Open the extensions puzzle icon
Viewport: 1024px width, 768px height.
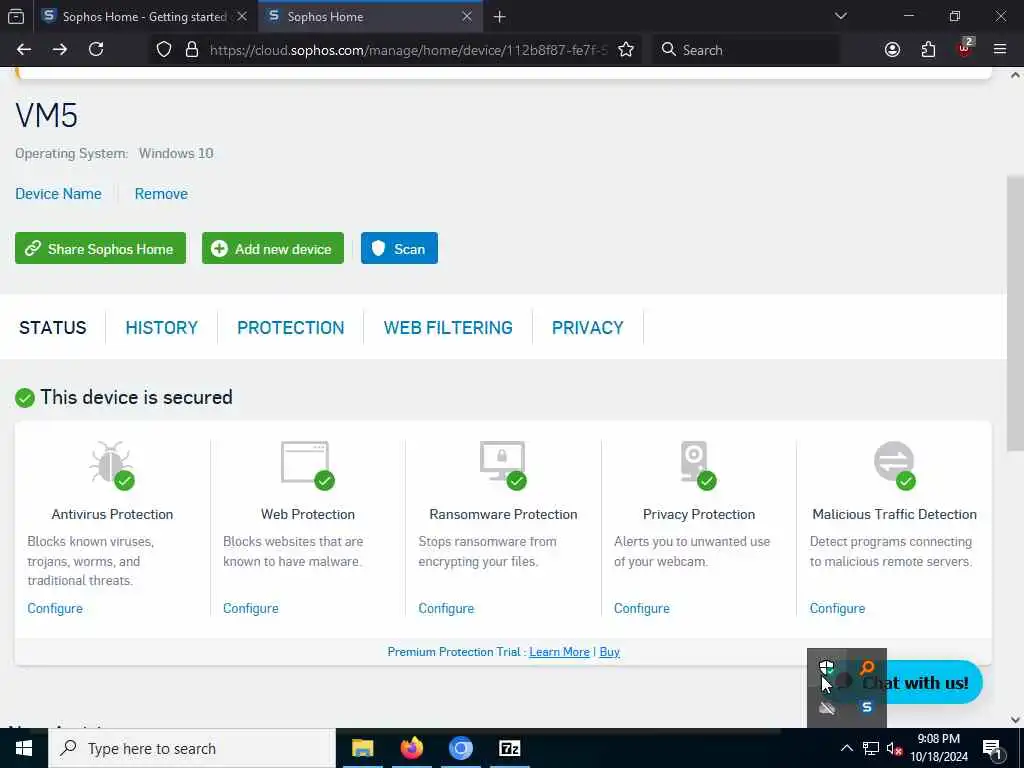(x=928, y=50)
